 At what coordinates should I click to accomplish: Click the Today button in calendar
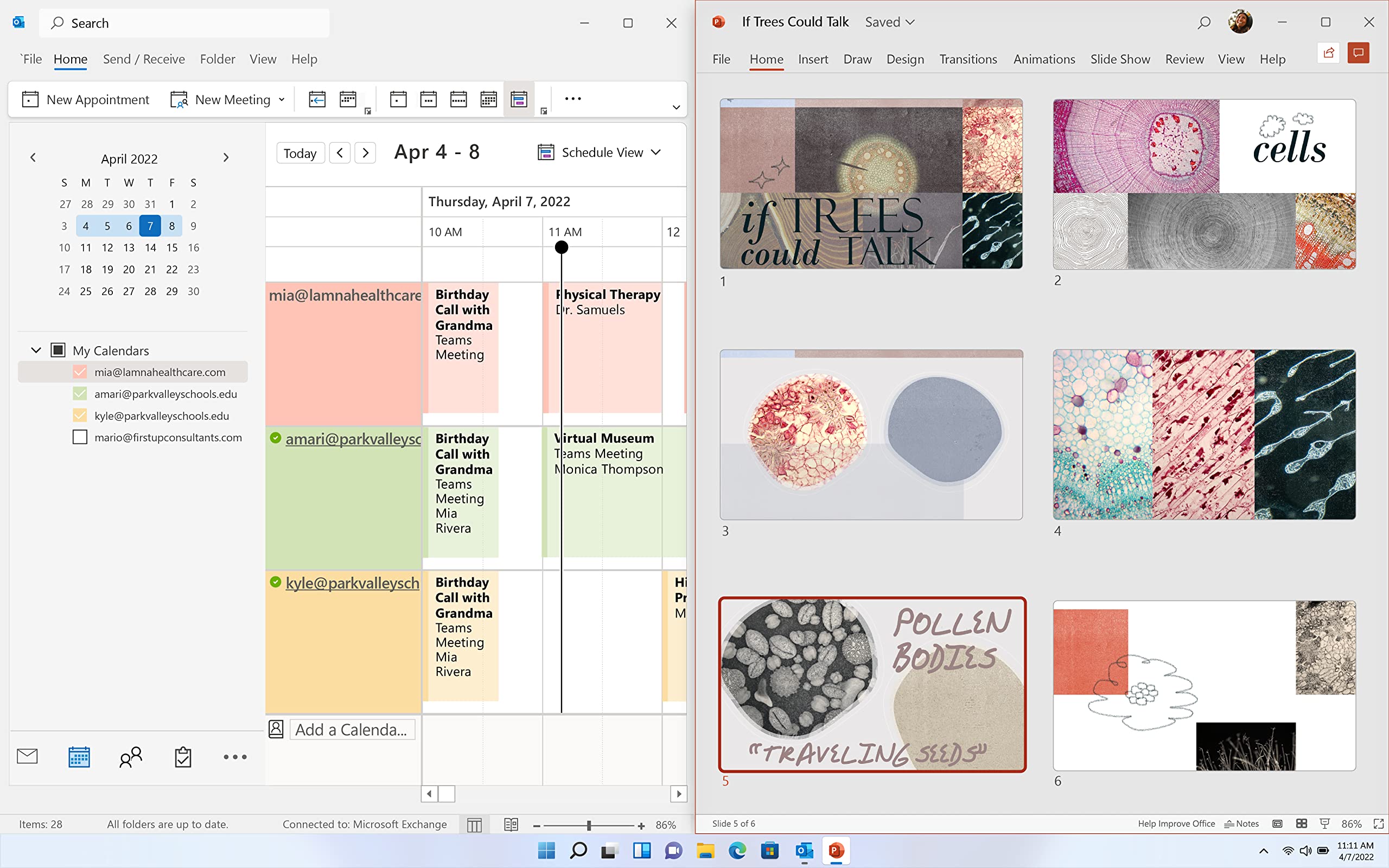pyautogui.click(x=300, y=154)
